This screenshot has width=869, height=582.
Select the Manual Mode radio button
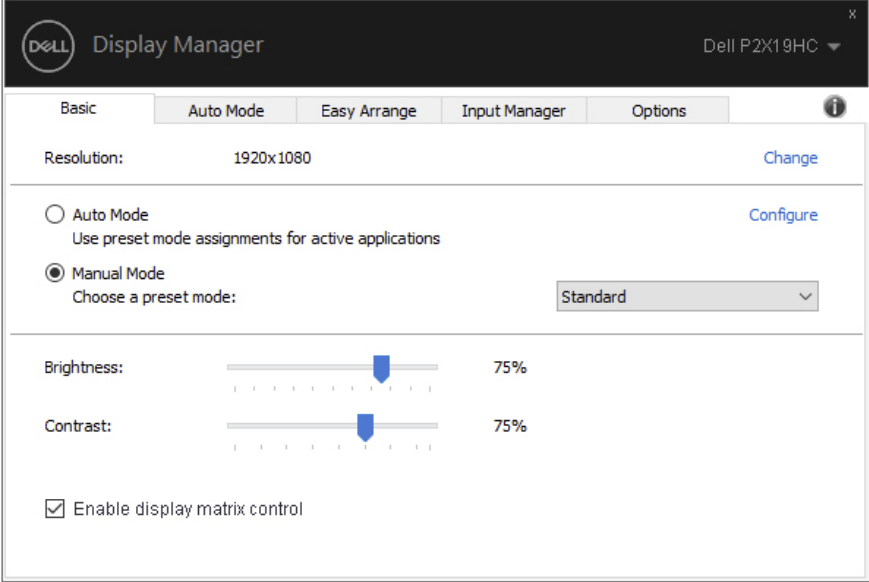click(55, 273)
